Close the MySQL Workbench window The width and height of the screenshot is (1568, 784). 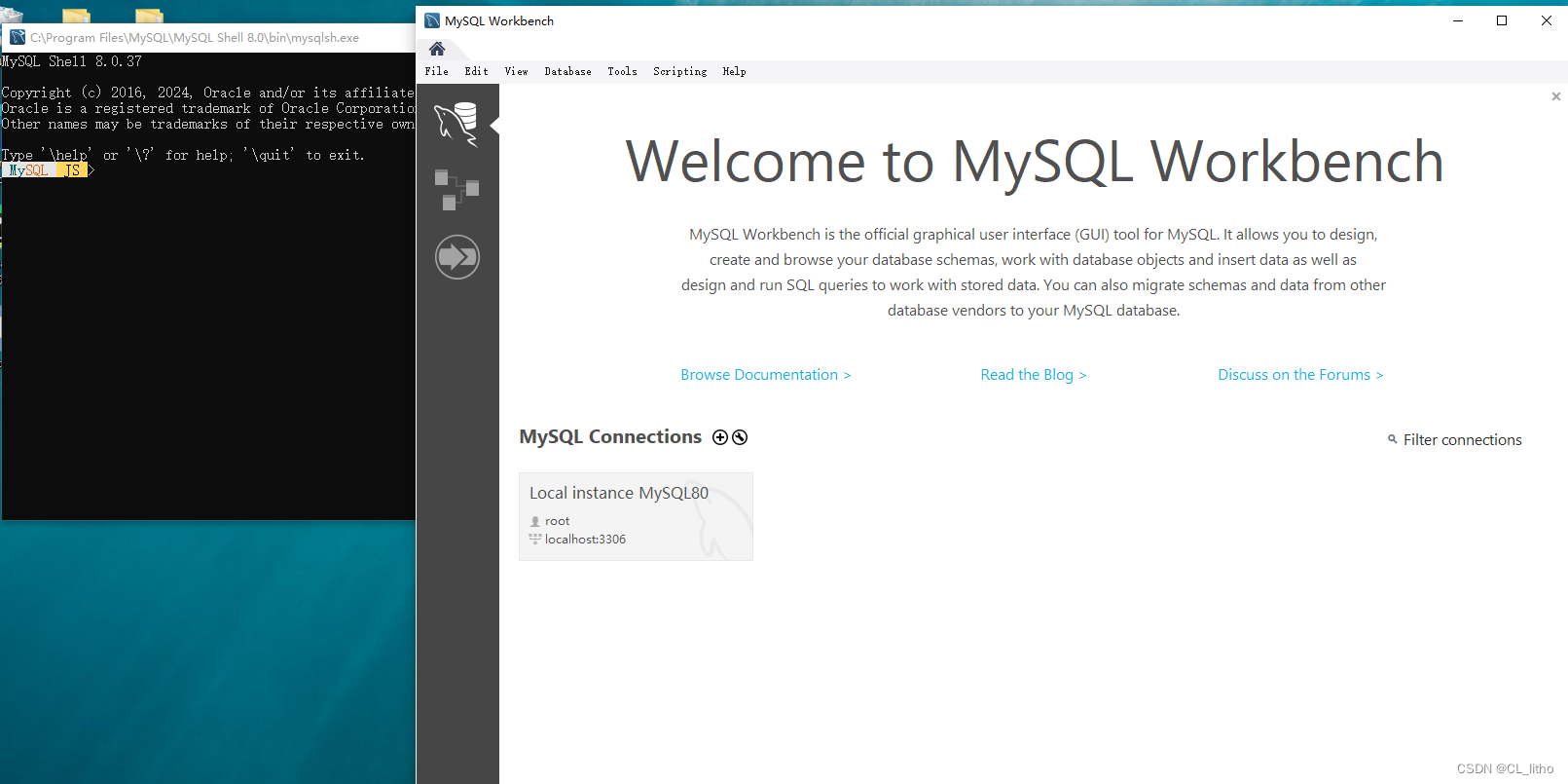click(1547, 20)
